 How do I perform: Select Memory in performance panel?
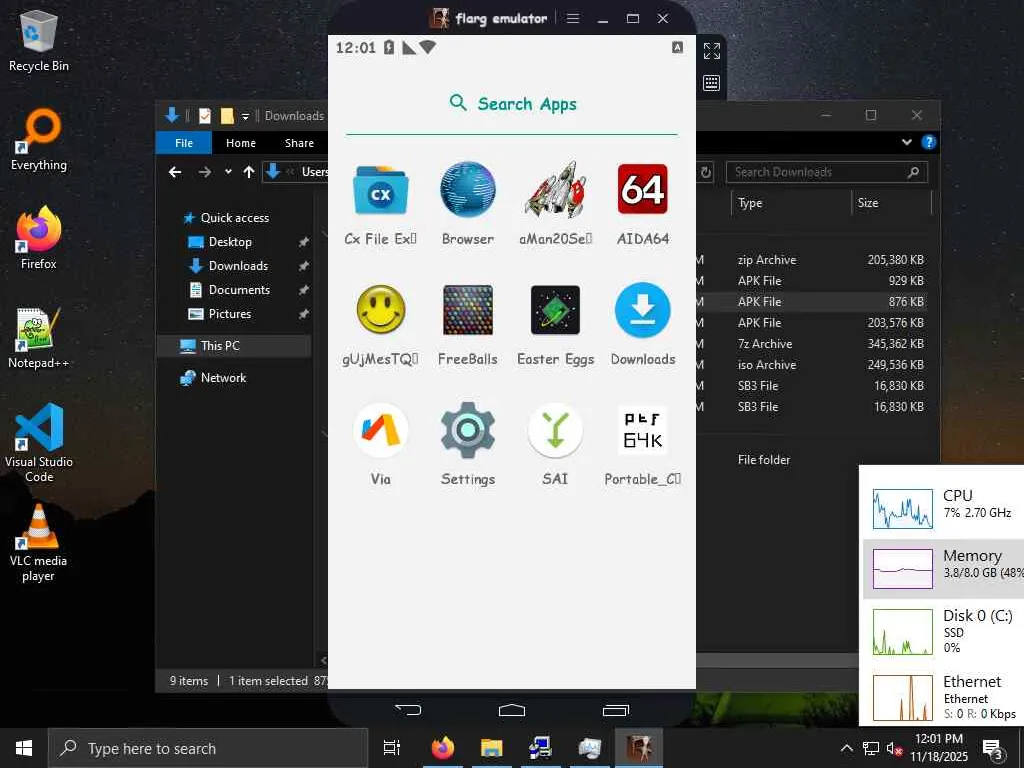coord(944,568)
